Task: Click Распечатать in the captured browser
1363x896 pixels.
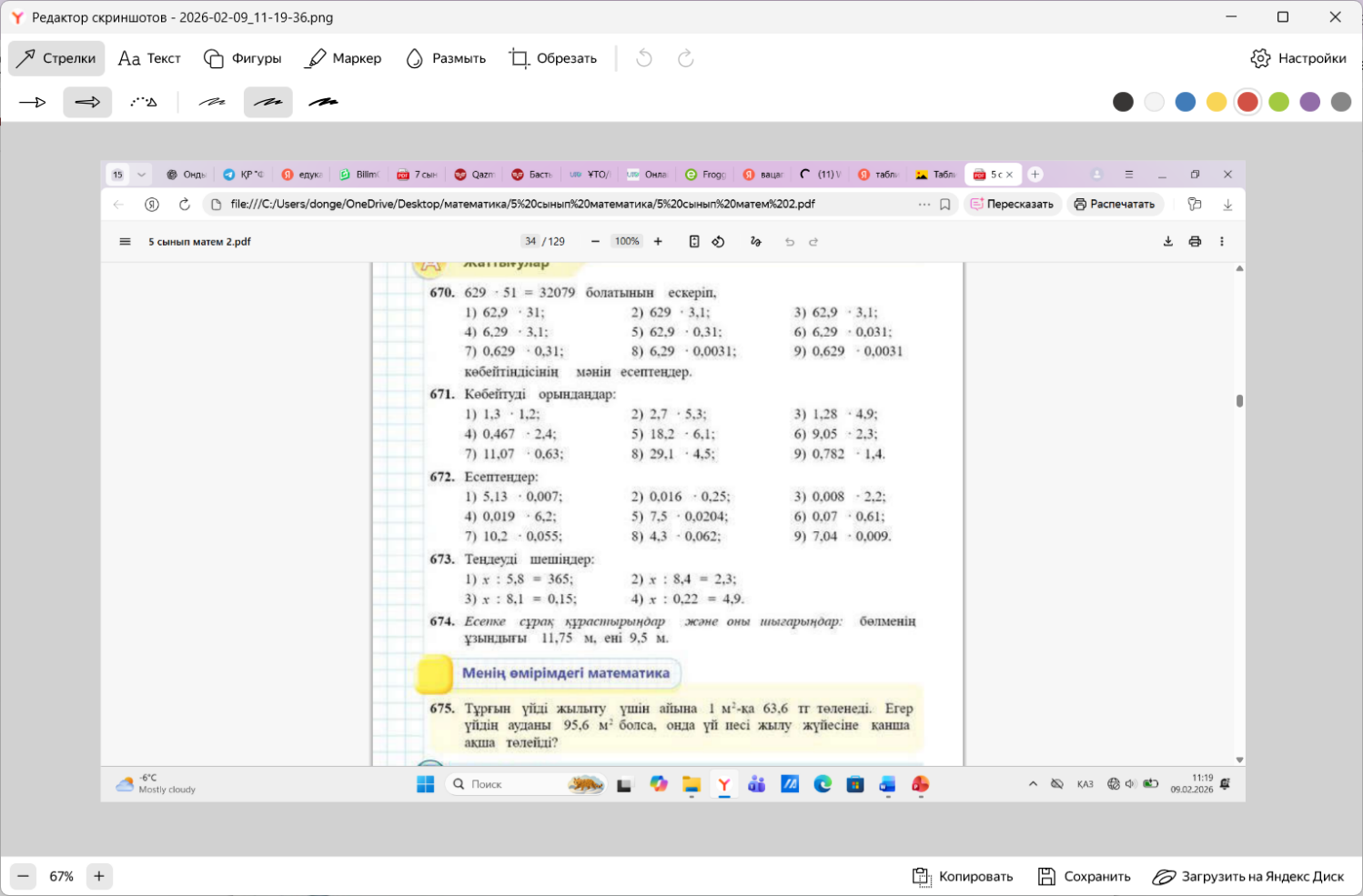Action: (x=1115, y=205)
